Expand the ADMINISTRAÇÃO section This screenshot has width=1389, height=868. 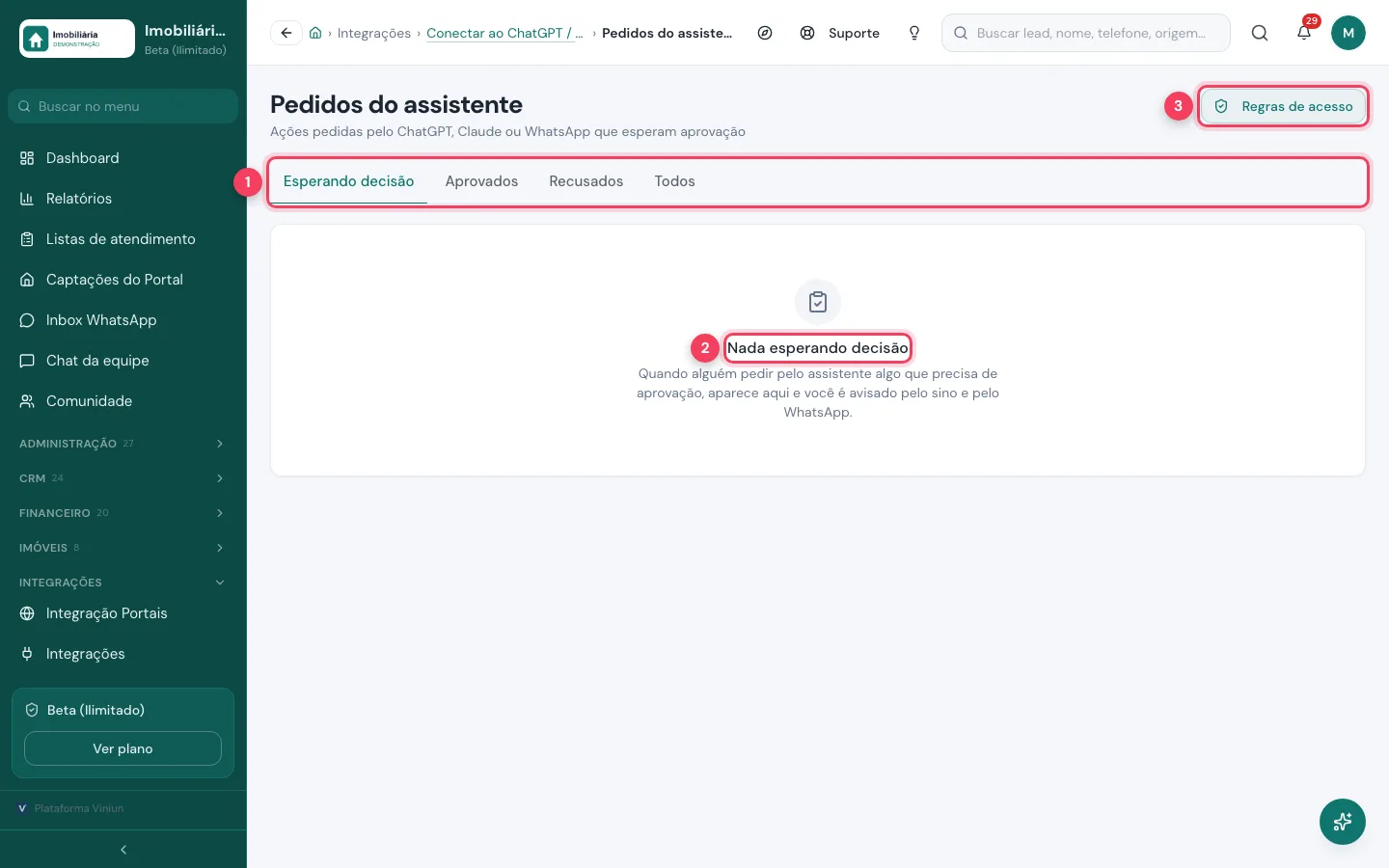coord(123,444)
